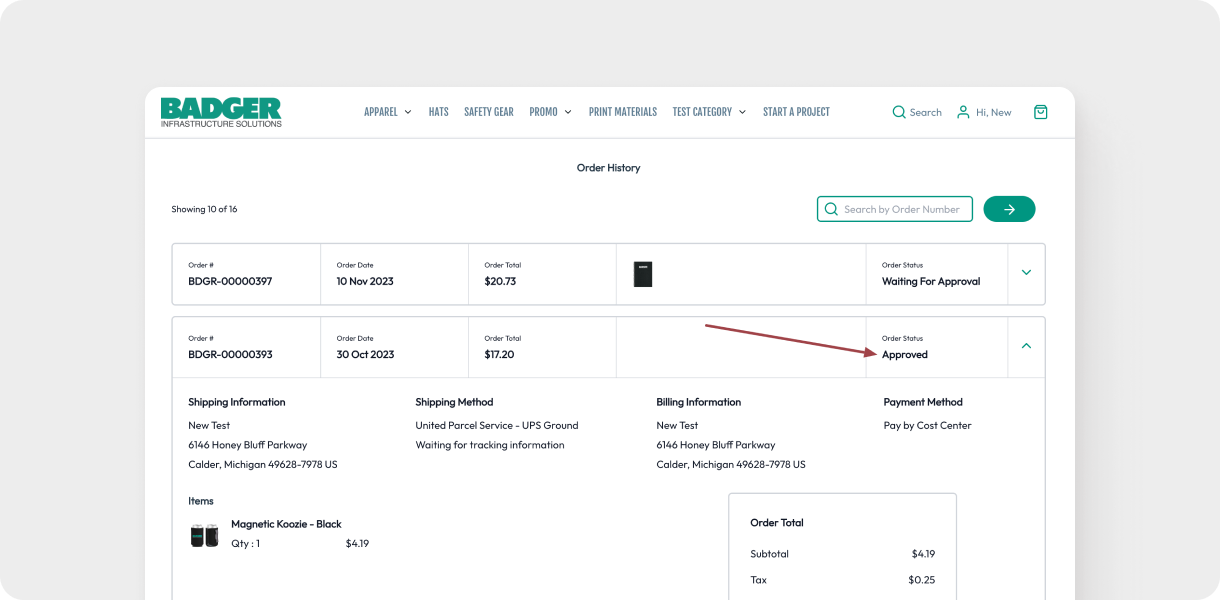1220x600 pixels.
Task: Click Waiting For Approval status
Action: point(931,281)
